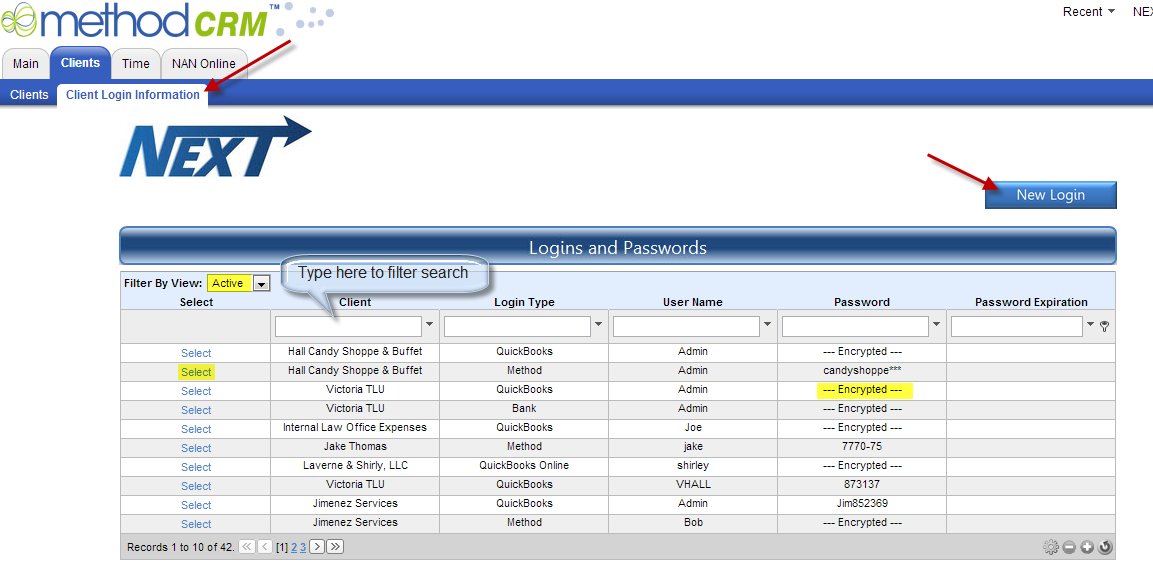Open the Clients sub-tab

pos(28,93)
